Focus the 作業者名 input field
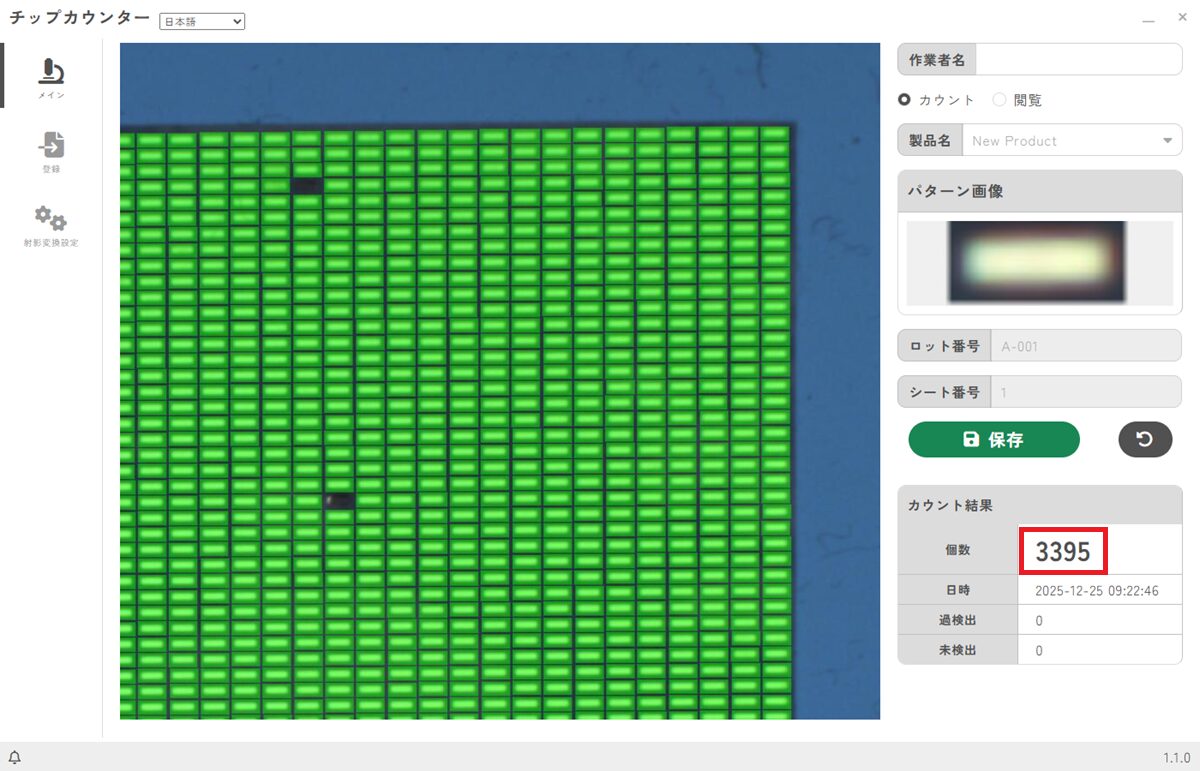This screenshot has height=771, width=1200. point(1078,60)
